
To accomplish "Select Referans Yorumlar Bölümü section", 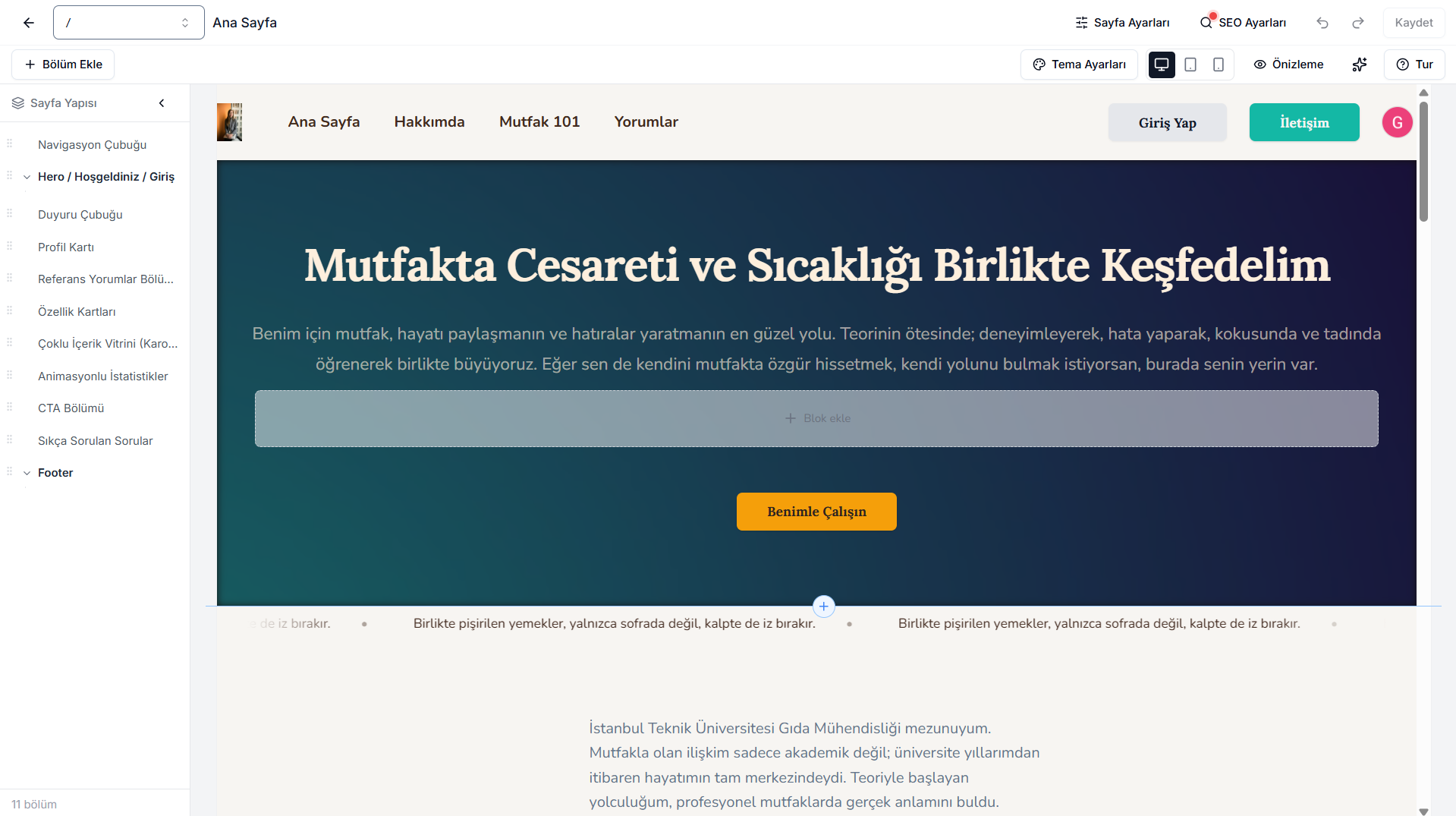I will point(105,279).
